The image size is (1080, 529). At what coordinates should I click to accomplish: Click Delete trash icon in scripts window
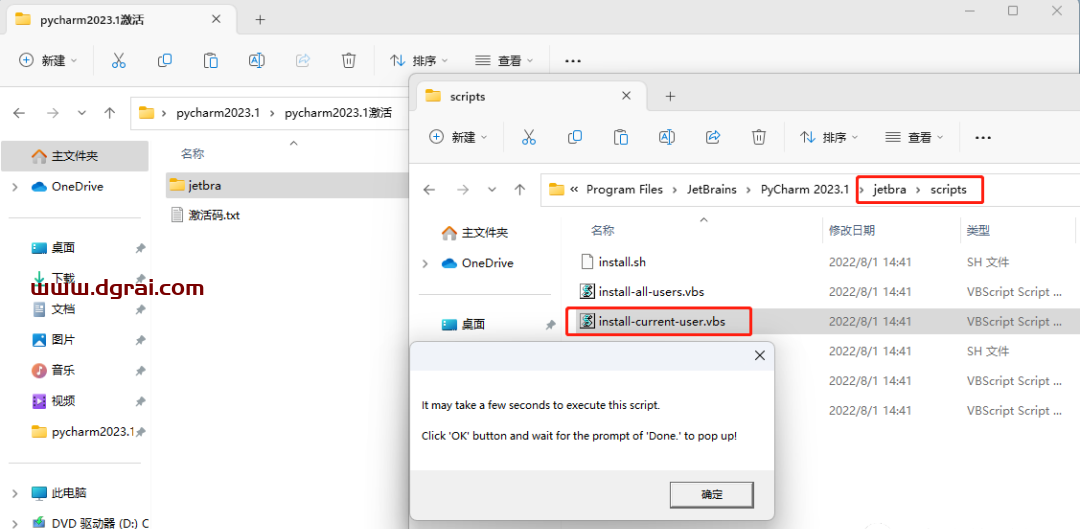click(759, 137)
